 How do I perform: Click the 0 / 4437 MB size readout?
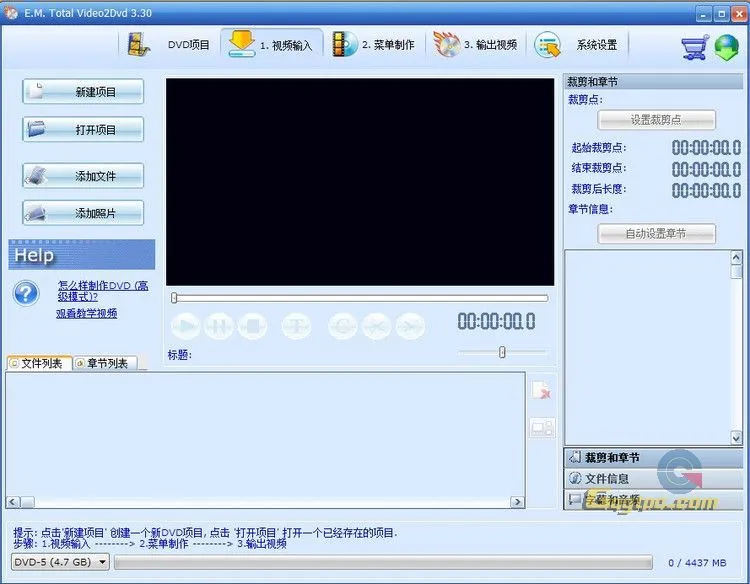pos(697,563)
